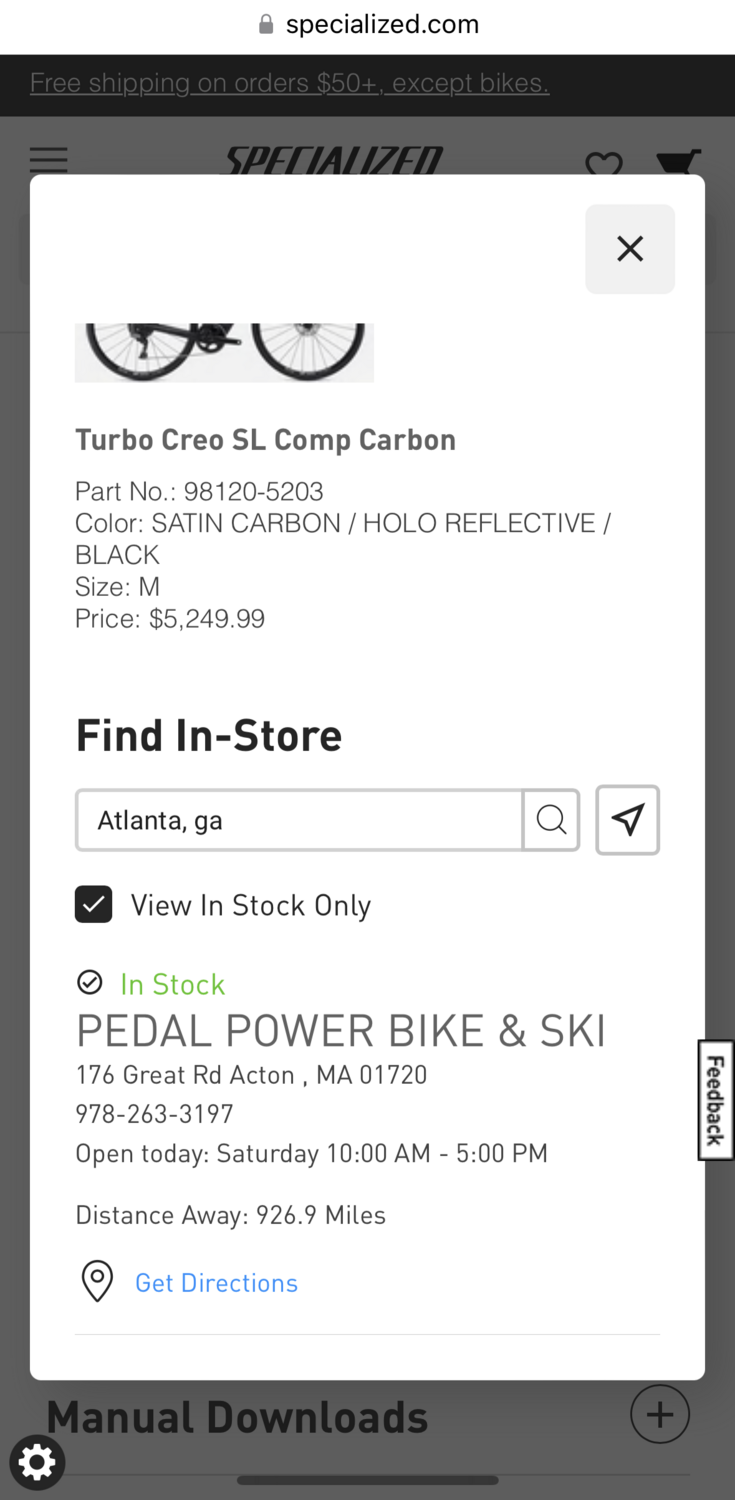Screen dimensions: 735x1500
Task: Click the Specialized logo in header
Action: [332, 161]
